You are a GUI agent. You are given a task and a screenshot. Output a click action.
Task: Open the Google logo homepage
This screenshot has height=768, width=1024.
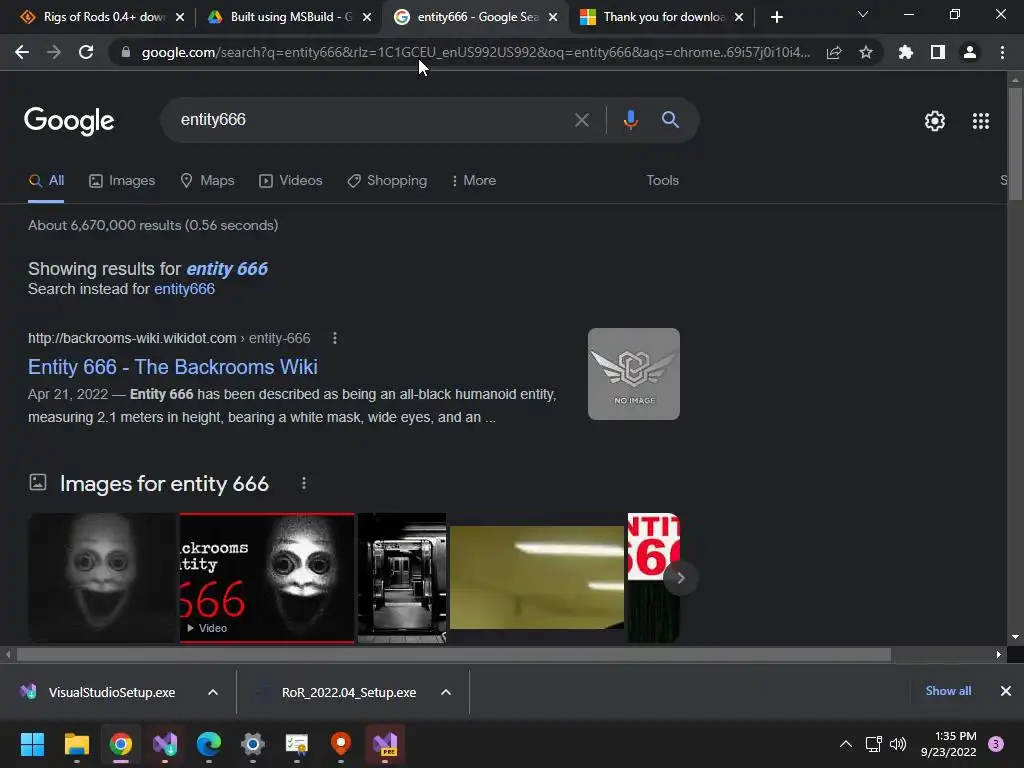(x=69, y=121)
